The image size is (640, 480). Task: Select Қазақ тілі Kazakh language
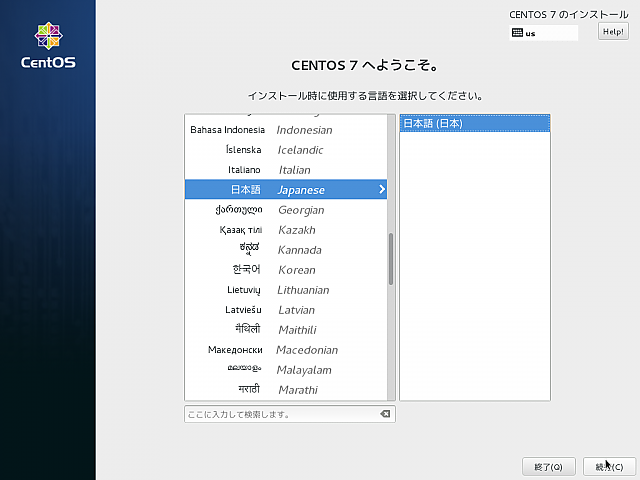(286, 230)
